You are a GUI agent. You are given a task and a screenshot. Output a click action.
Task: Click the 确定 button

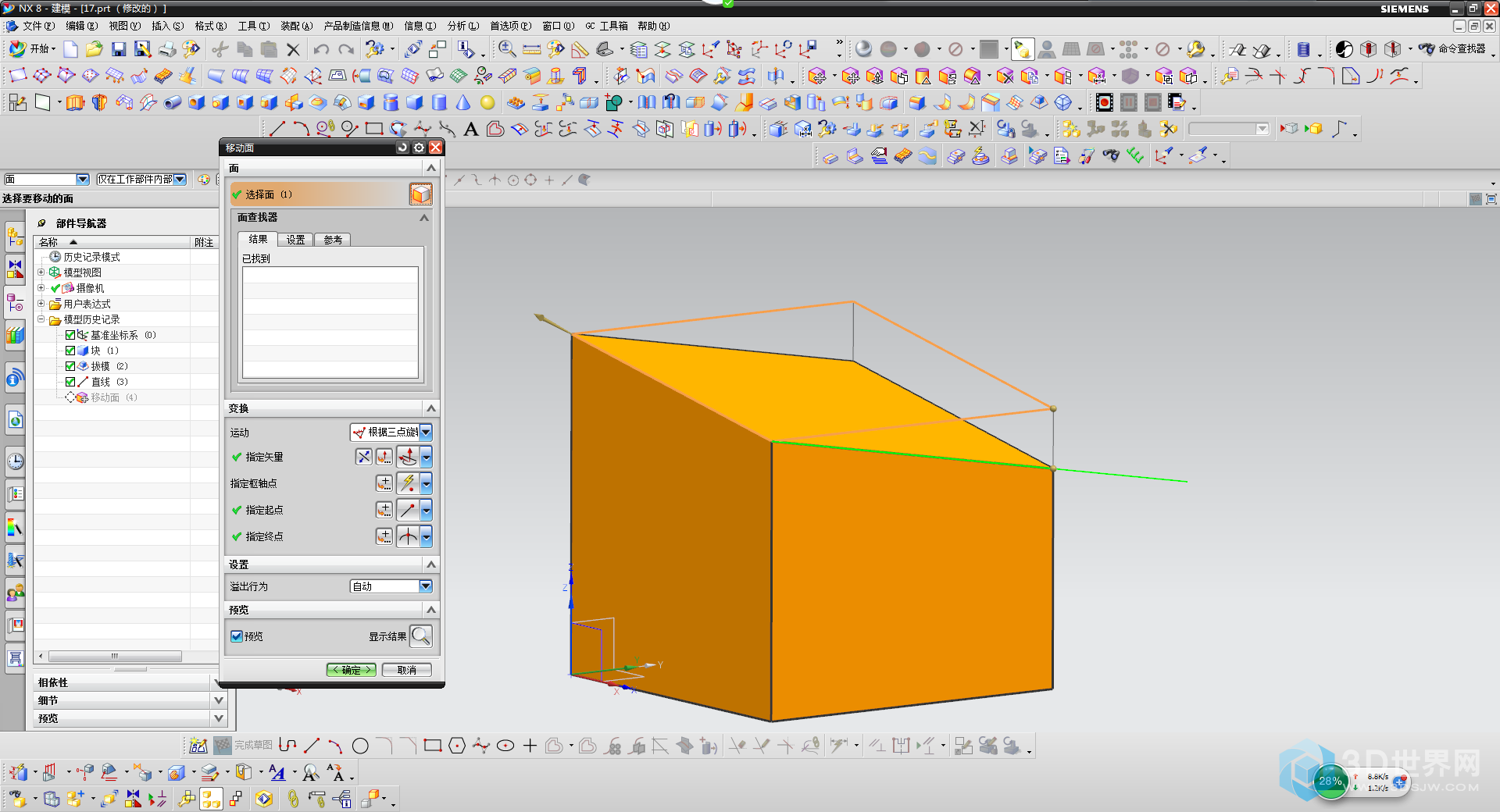pyautogui.click(x=352, y=670)
